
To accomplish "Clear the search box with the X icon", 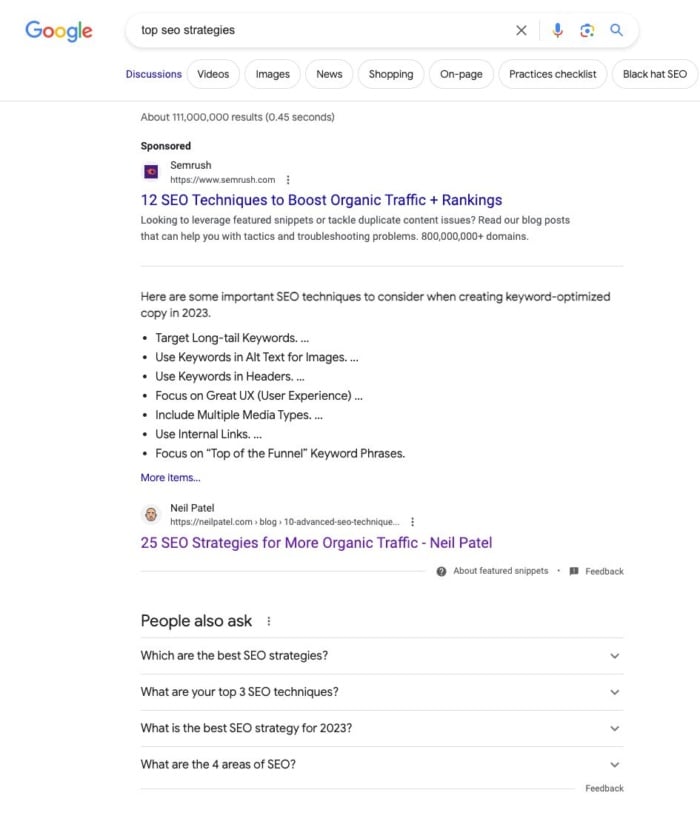I will 521,30.
